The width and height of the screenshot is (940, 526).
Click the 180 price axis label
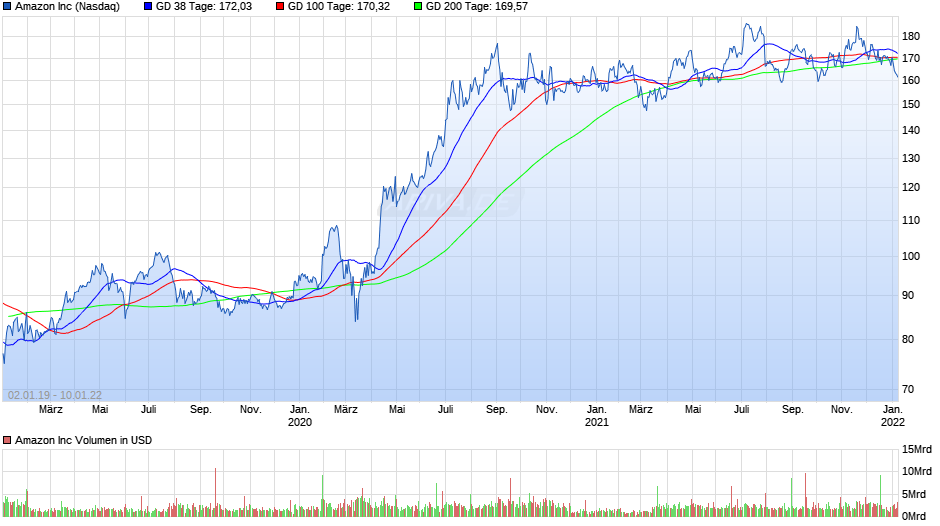point(911,37)
